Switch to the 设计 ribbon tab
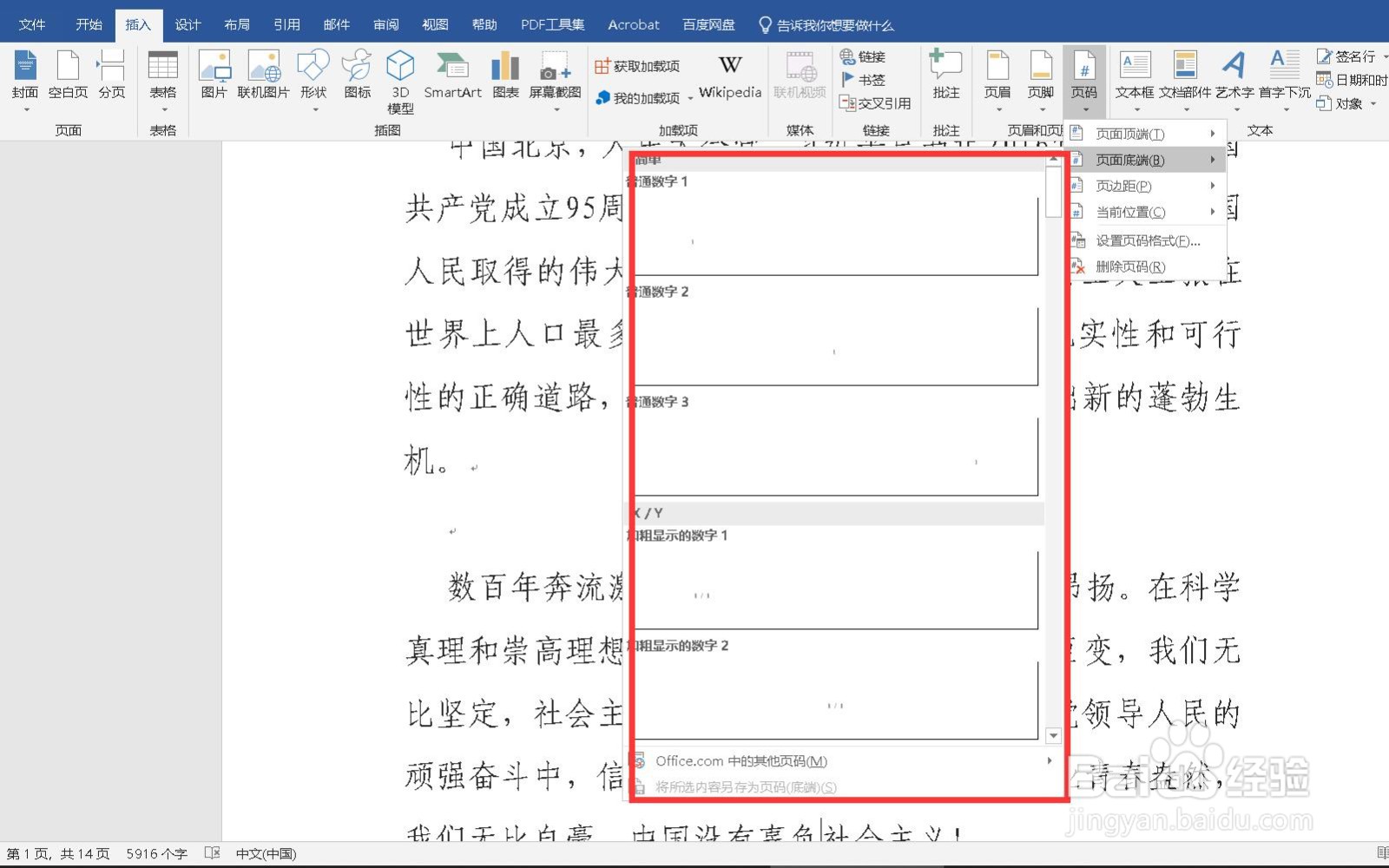Viewport: 1389px width, 868px height. tap(188, 24)
